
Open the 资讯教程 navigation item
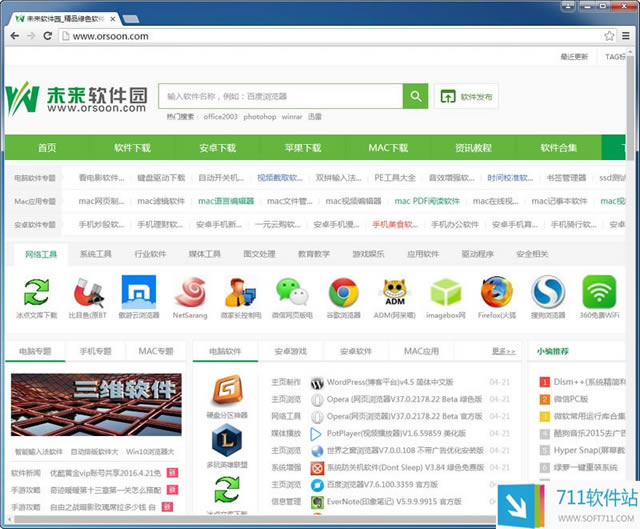(473, 148)
